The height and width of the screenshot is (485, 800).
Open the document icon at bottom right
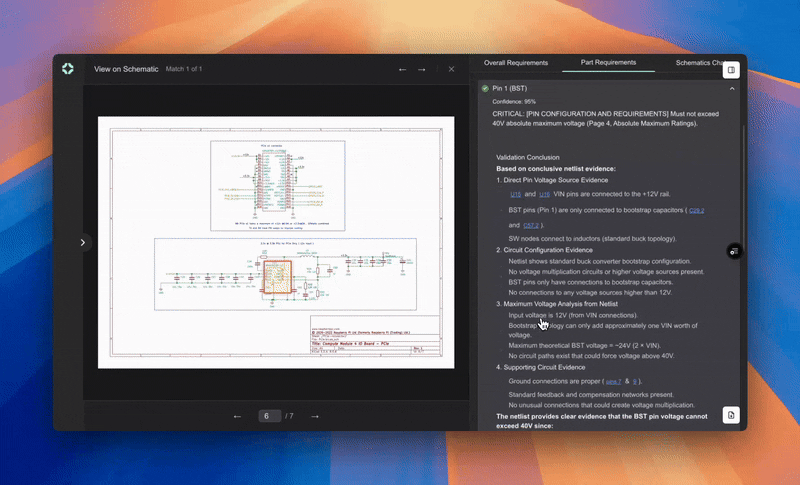tap(731, 414)
